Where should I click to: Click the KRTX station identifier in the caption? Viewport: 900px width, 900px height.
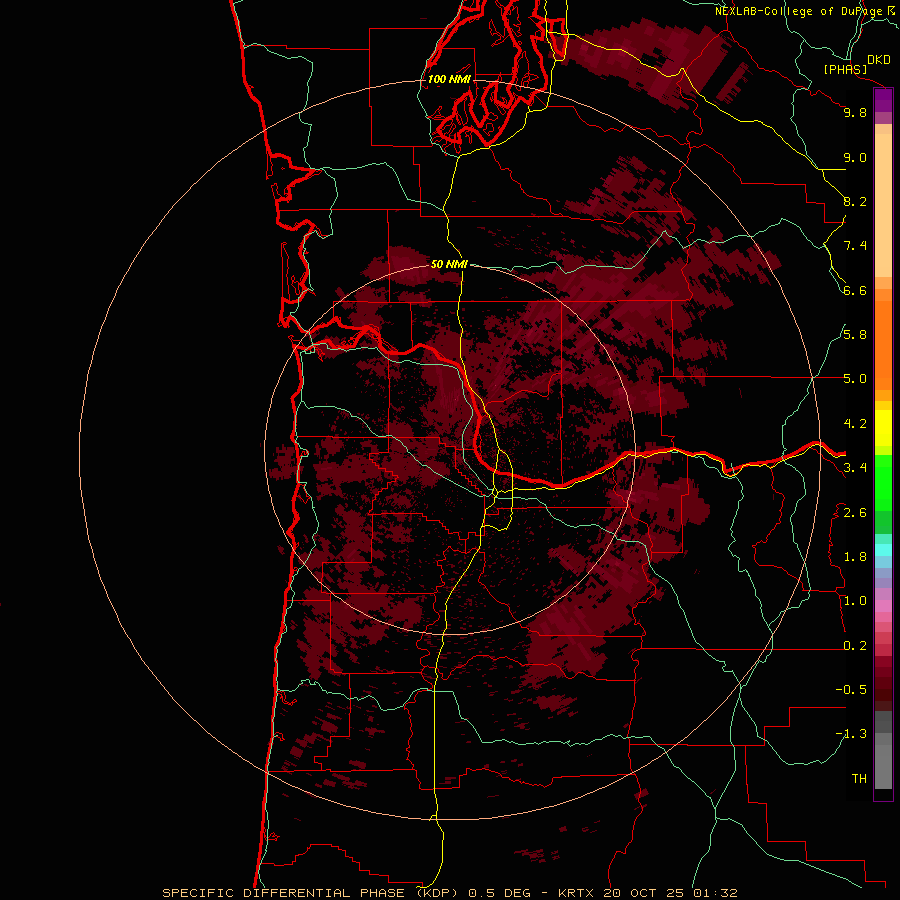coord(578,893)
